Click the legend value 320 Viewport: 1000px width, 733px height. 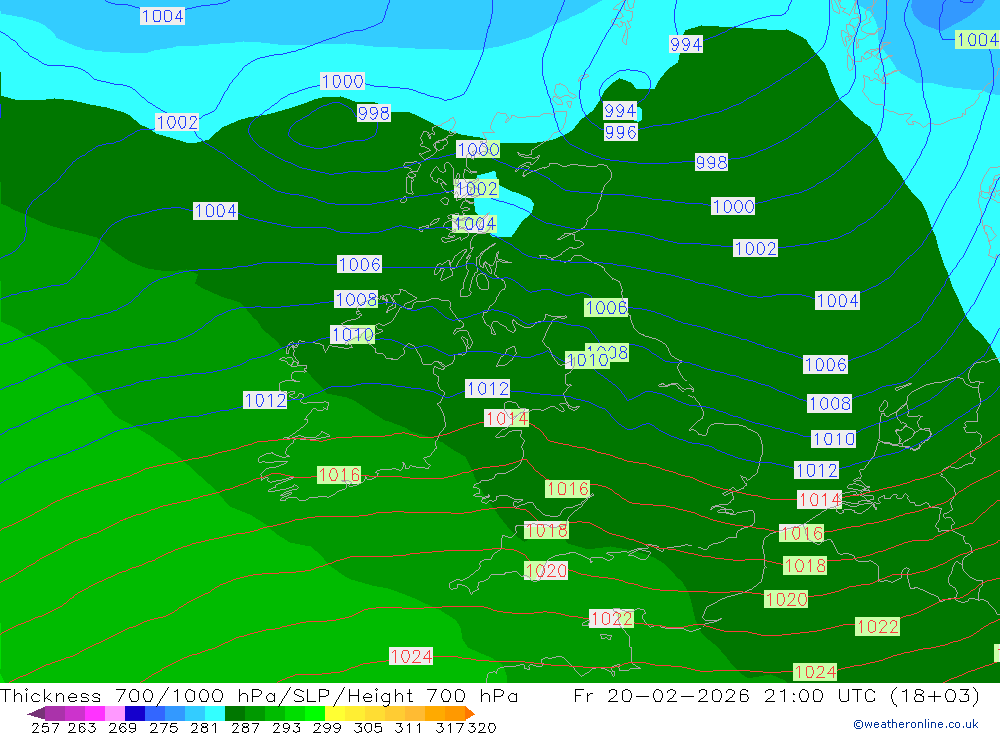coord(482,728)
